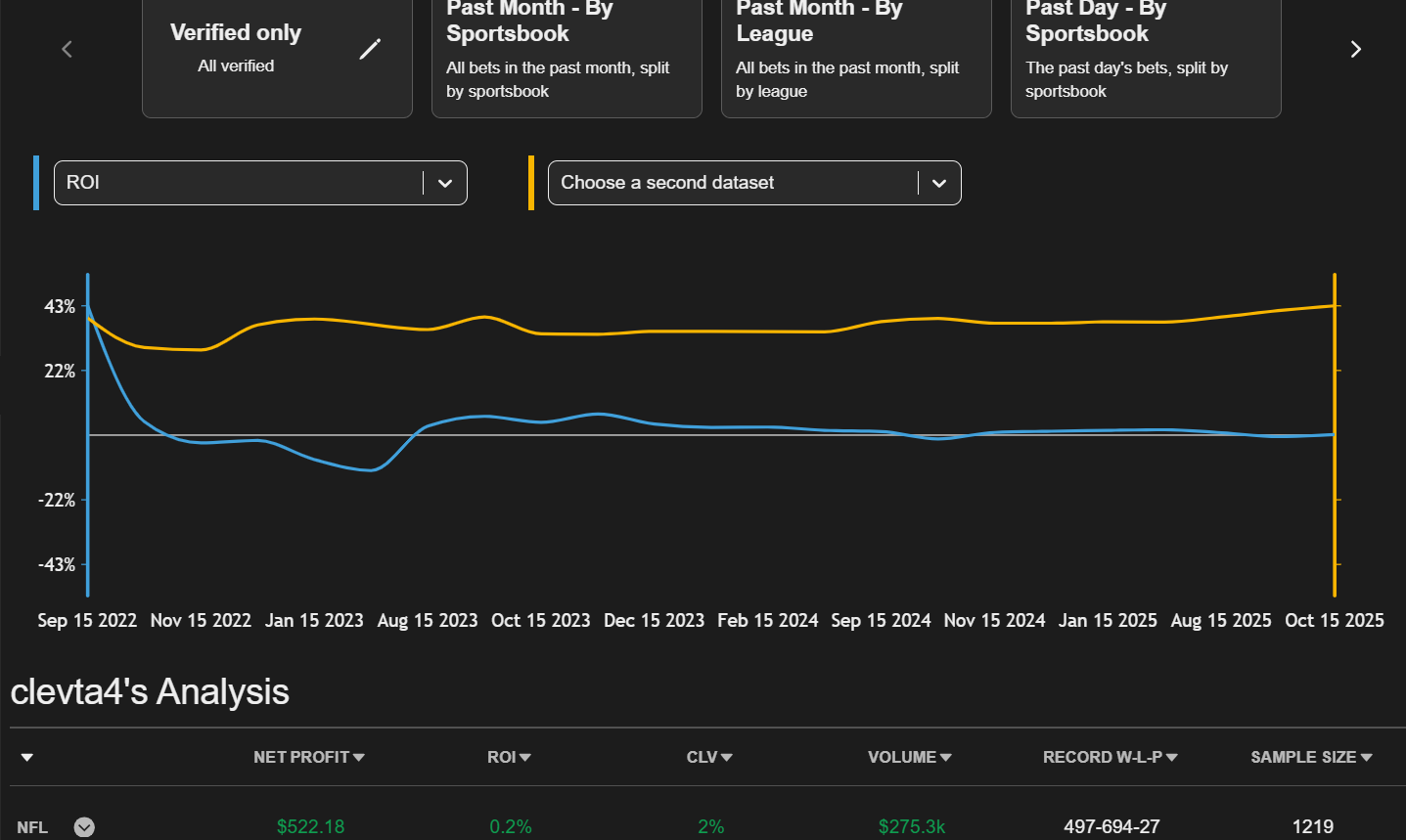Click the sort arrow beside CLV column
Viewport: 1406px width, 840px height.
click(727, 758)
